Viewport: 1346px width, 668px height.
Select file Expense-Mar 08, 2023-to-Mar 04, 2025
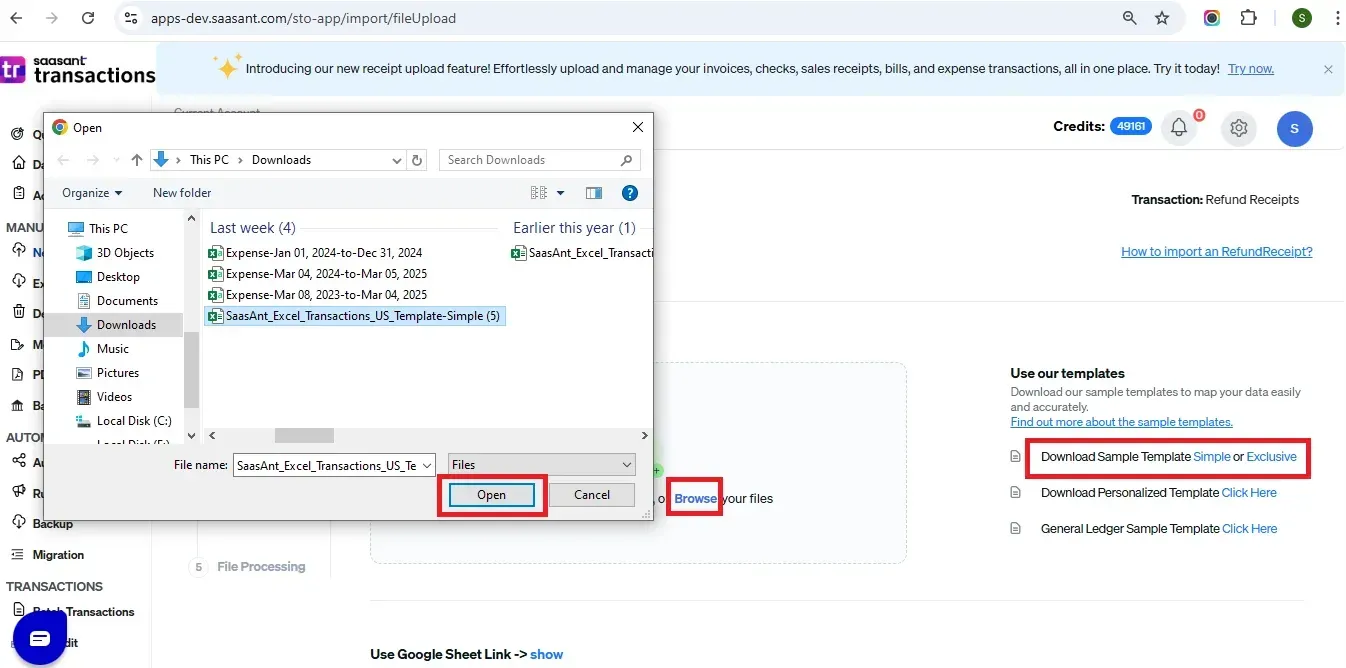(317, 295)
